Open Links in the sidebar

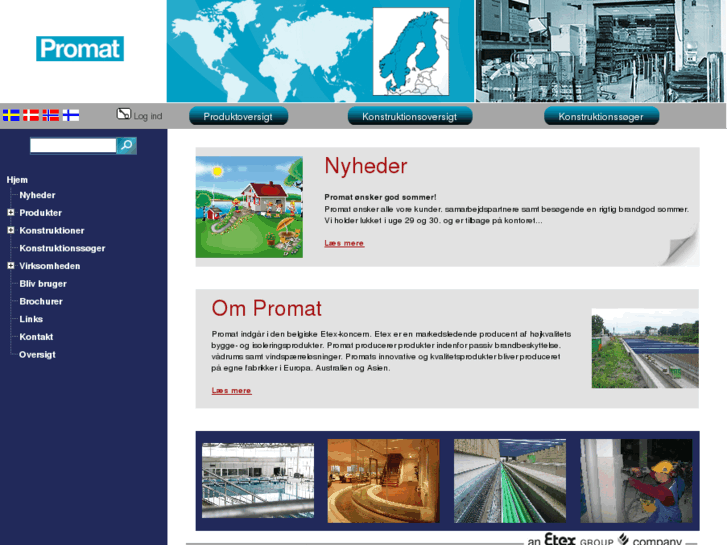click(x=31, y=319)
